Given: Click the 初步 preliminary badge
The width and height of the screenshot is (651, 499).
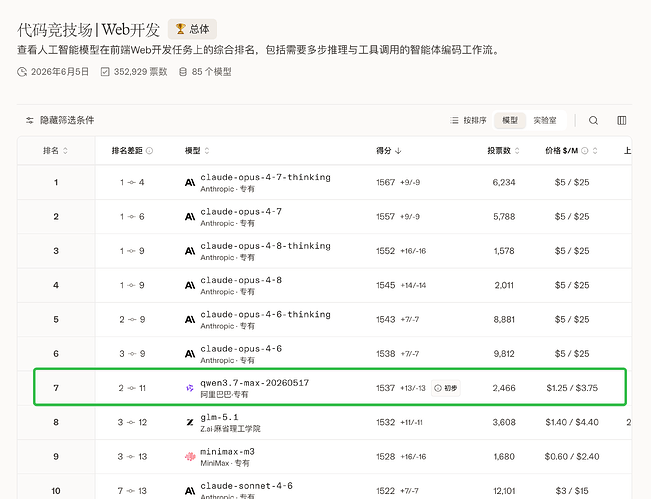Looking at the screenshot, I should pos(445,388).
